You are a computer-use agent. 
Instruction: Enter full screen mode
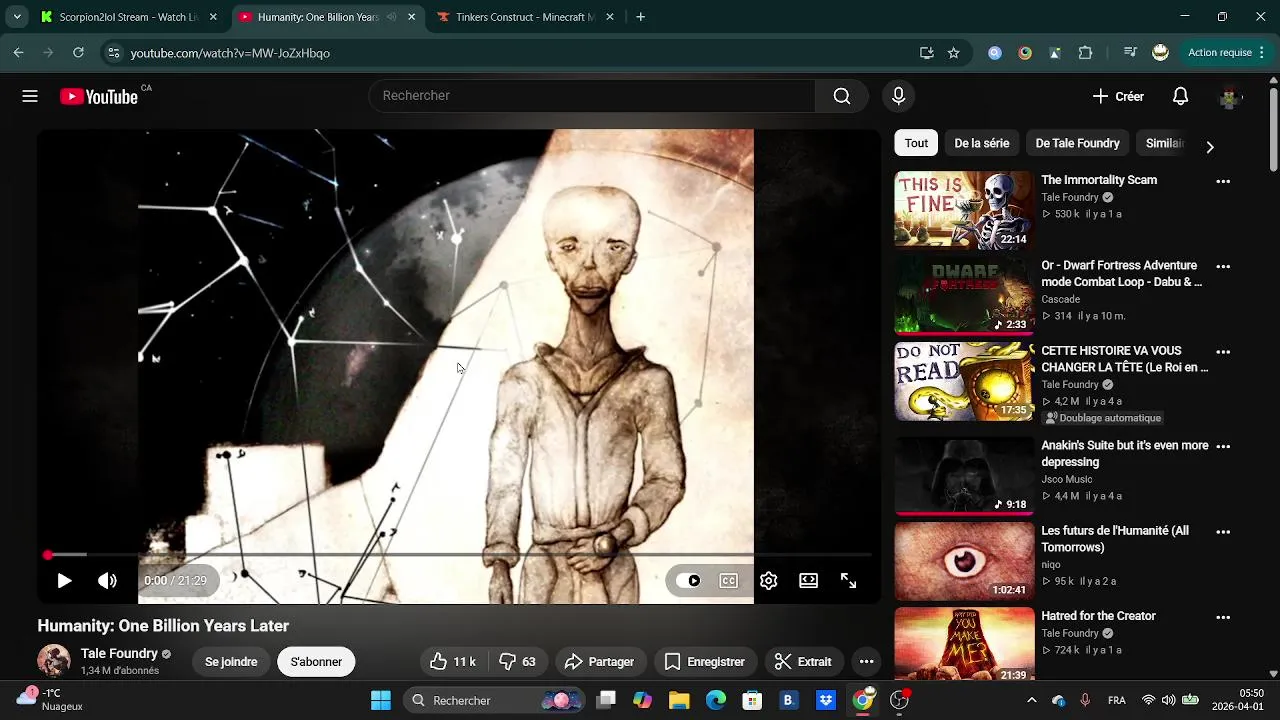click(x=848, y=580)
